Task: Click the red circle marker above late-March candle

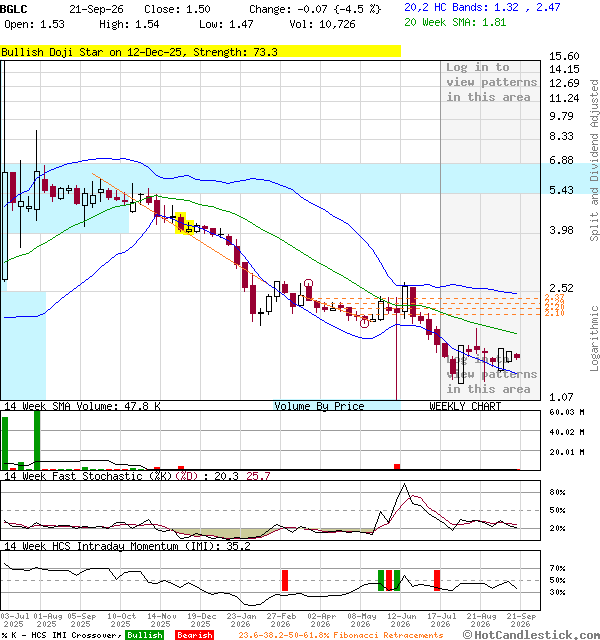Action: (309, 283)
